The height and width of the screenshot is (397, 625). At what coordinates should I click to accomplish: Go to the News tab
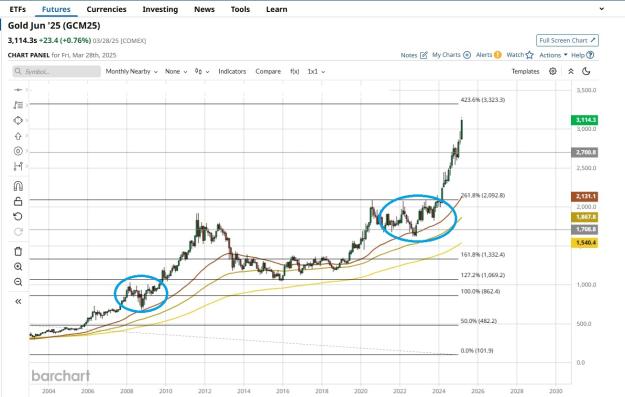204,9
